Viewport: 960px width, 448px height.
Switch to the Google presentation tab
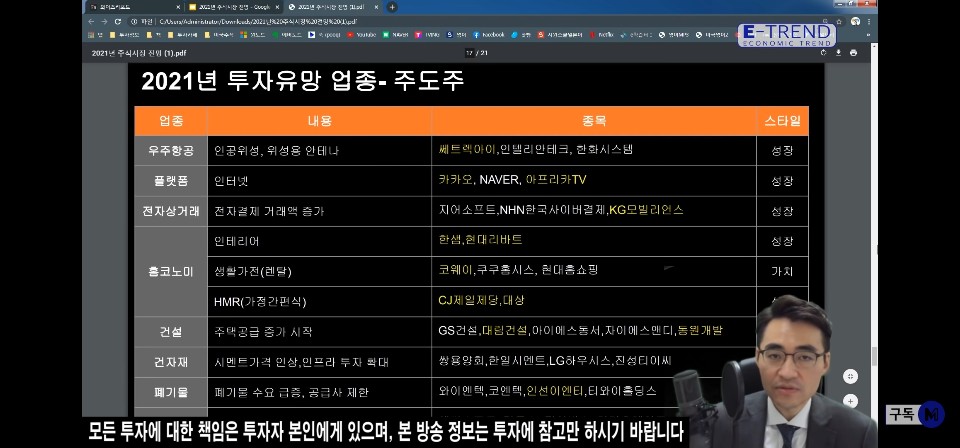(x=234, y=7)
